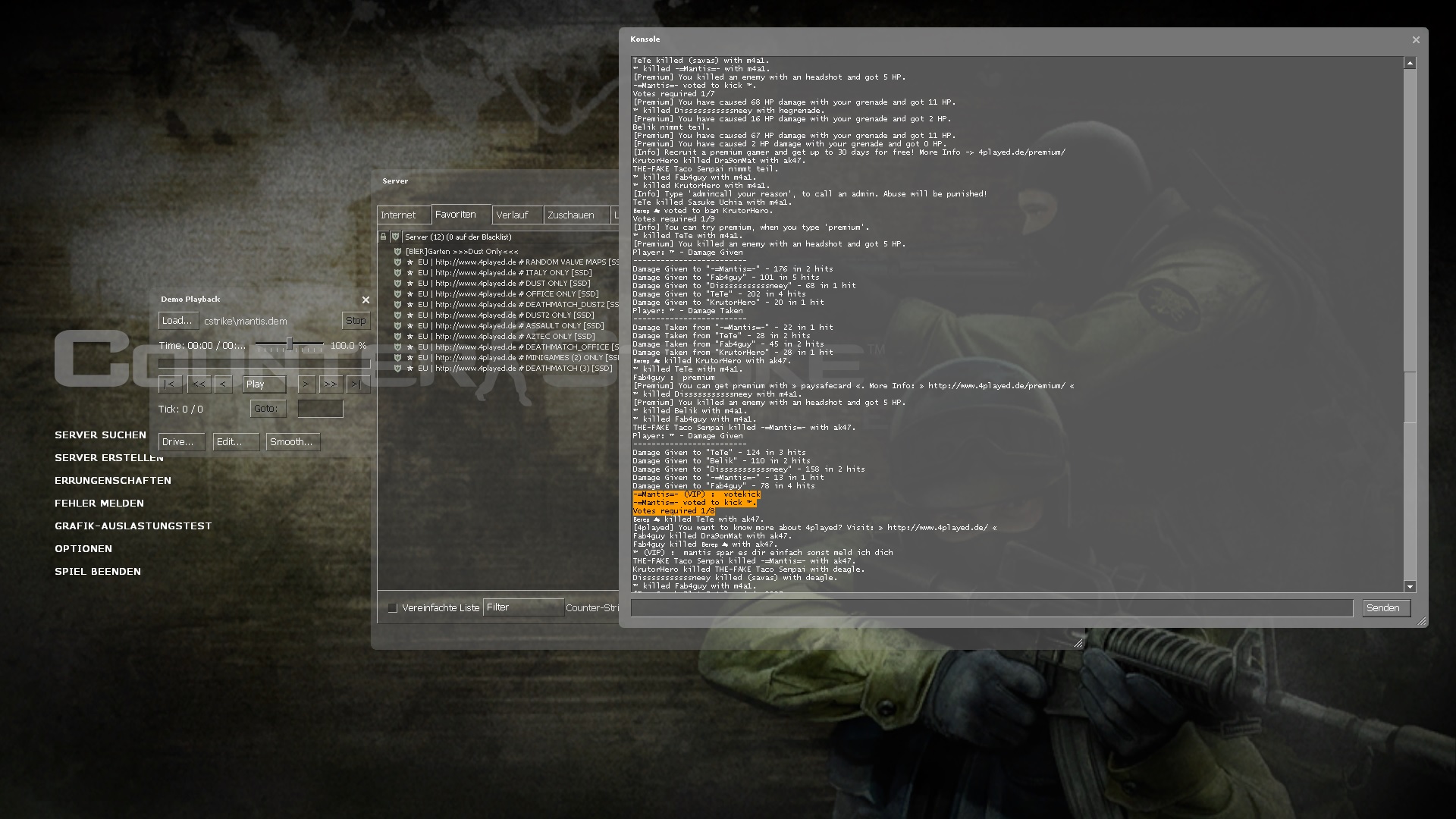The image size is (1456, 819).
Task: Jump to demo end with >| button
Action: 356,384
